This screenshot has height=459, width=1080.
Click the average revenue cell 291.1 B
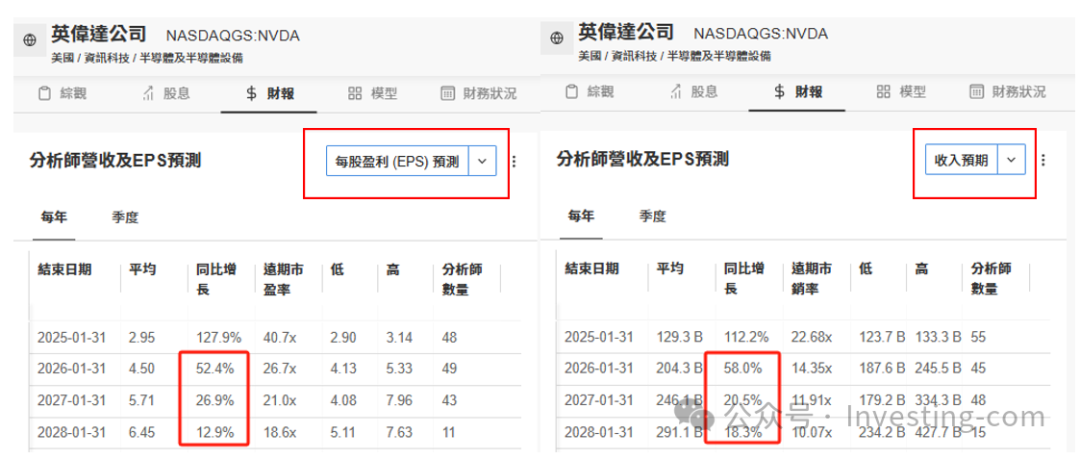pos(678,434)
